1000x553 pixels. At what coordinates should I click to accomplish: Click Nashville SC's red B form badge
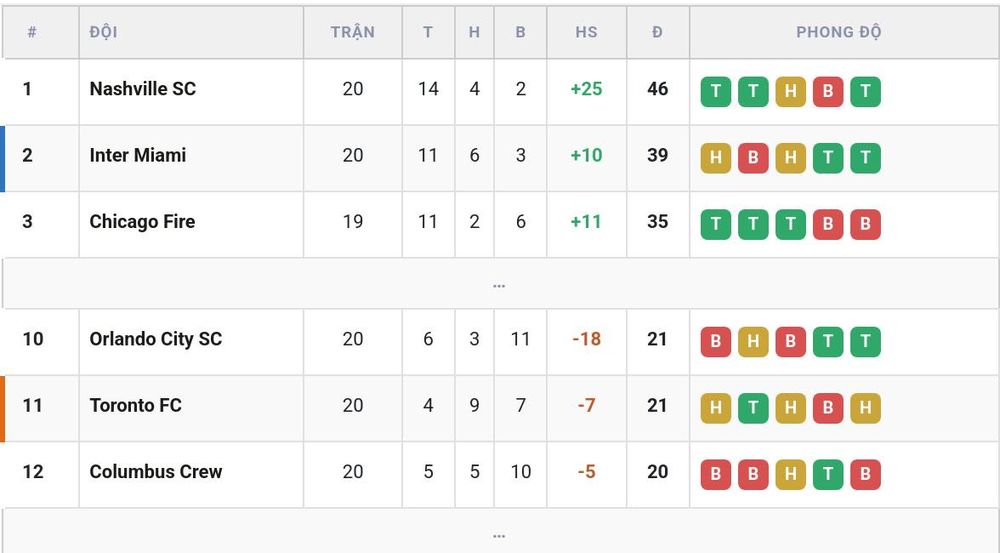(828, 91)
